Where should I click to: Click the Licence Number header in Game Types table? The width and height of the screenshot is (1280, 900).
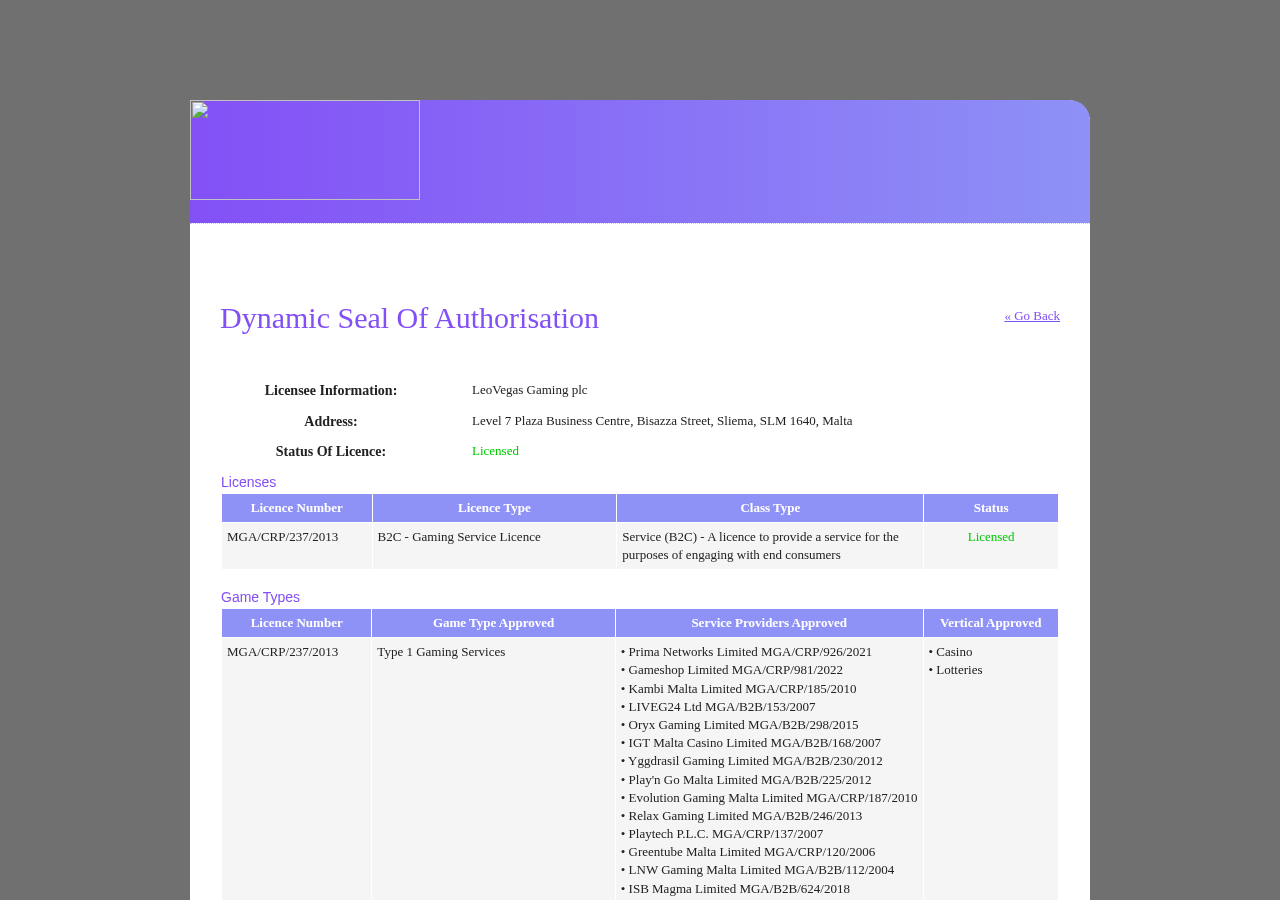coord(297,623)
